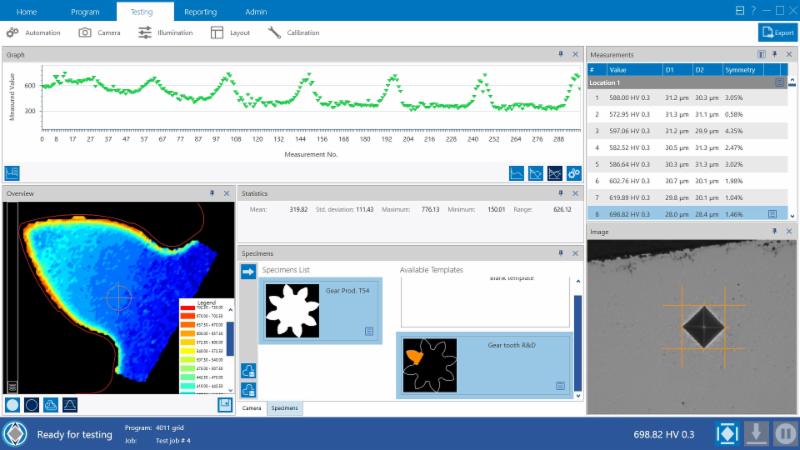Switch to the Program tab

click(85, 12)
